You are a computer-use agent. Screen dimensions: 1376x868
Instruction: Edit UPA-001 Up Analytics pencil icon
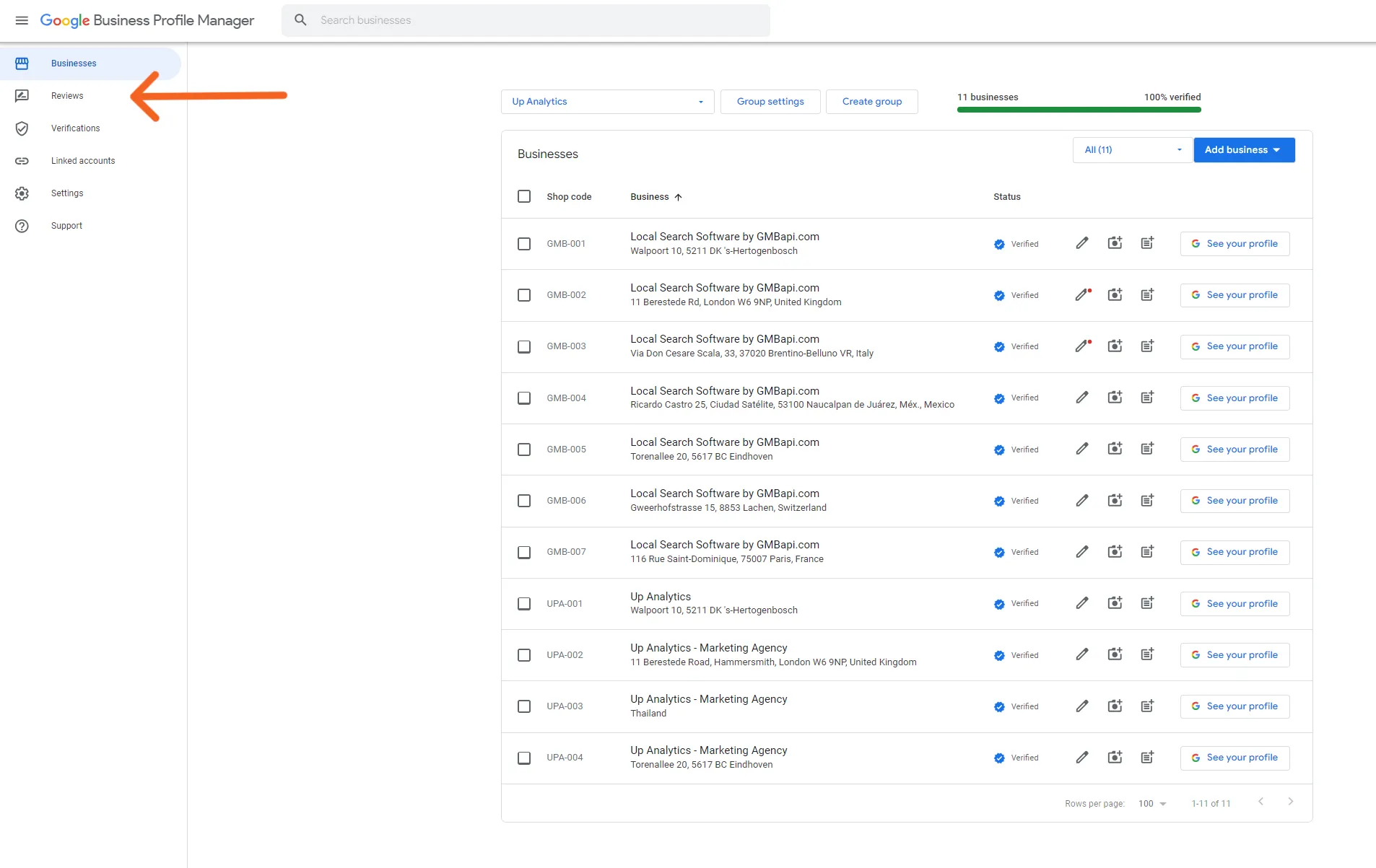point(1081,603)
